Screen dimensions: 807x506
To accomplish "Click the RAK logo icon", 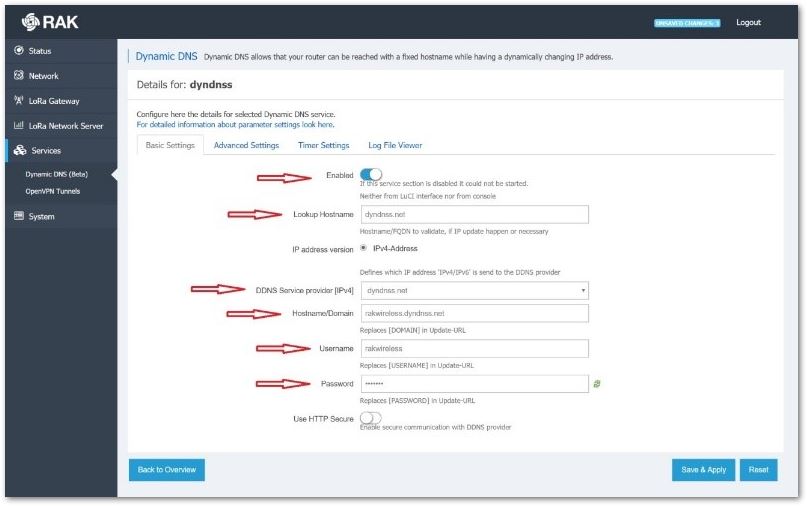I will [28, 20].
